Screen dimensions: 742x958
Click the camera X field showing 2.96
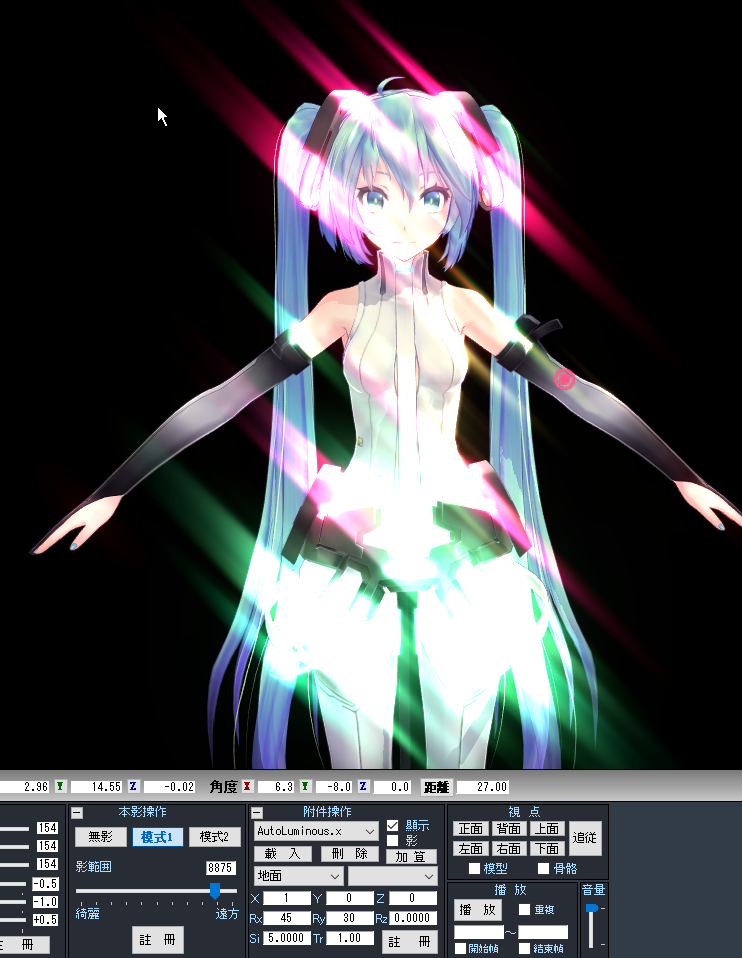(x=24, y=787)
